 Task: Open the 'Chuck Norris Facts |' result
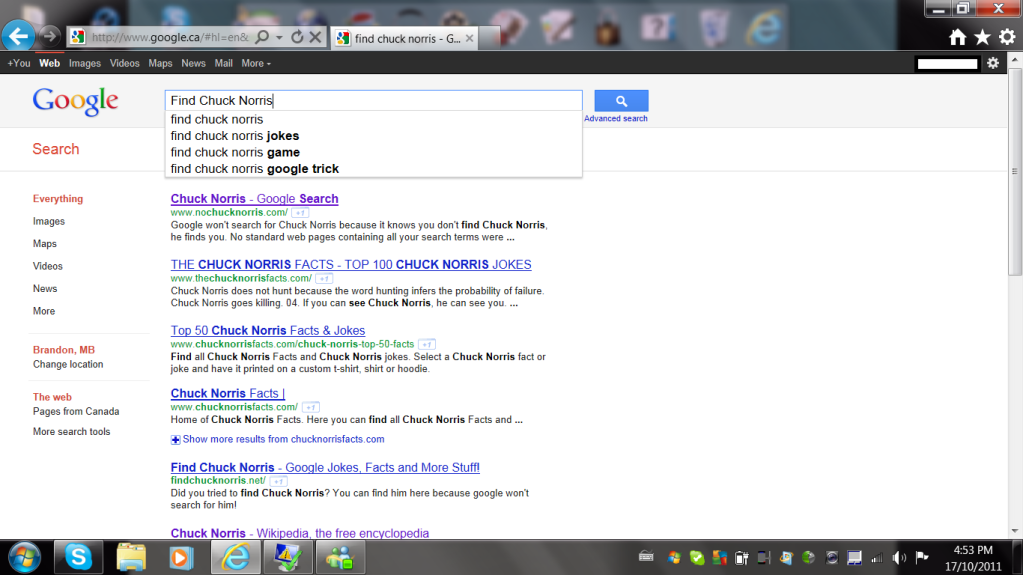tap(228, 393)
